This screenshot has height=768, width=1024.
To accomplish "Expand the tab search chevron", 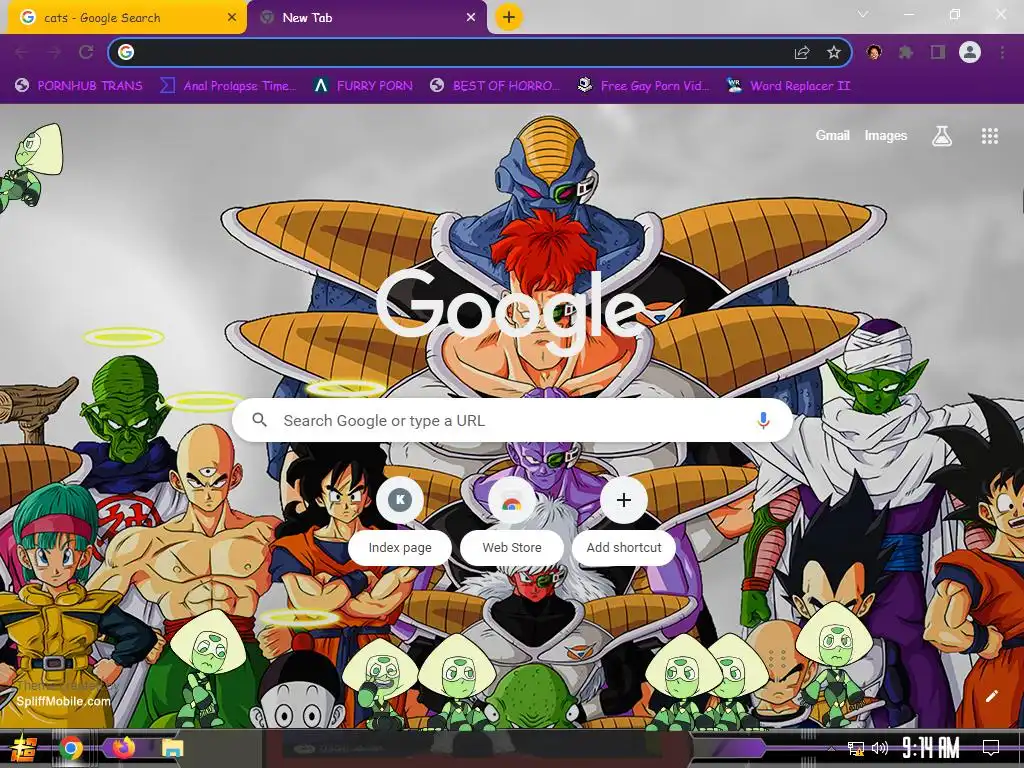I will coord(863,14).
